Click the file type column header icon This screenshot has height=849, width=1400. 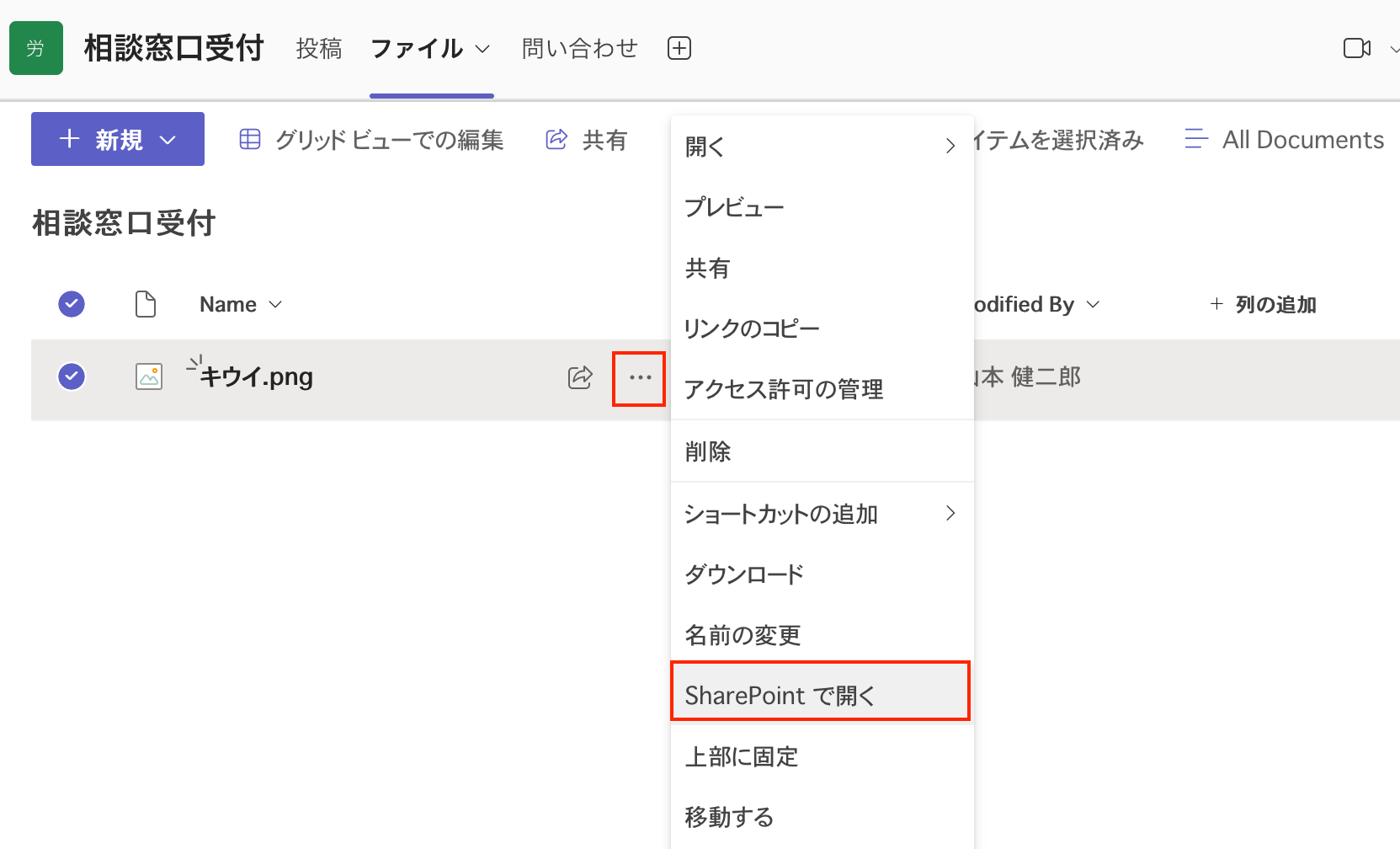(146, 304)
